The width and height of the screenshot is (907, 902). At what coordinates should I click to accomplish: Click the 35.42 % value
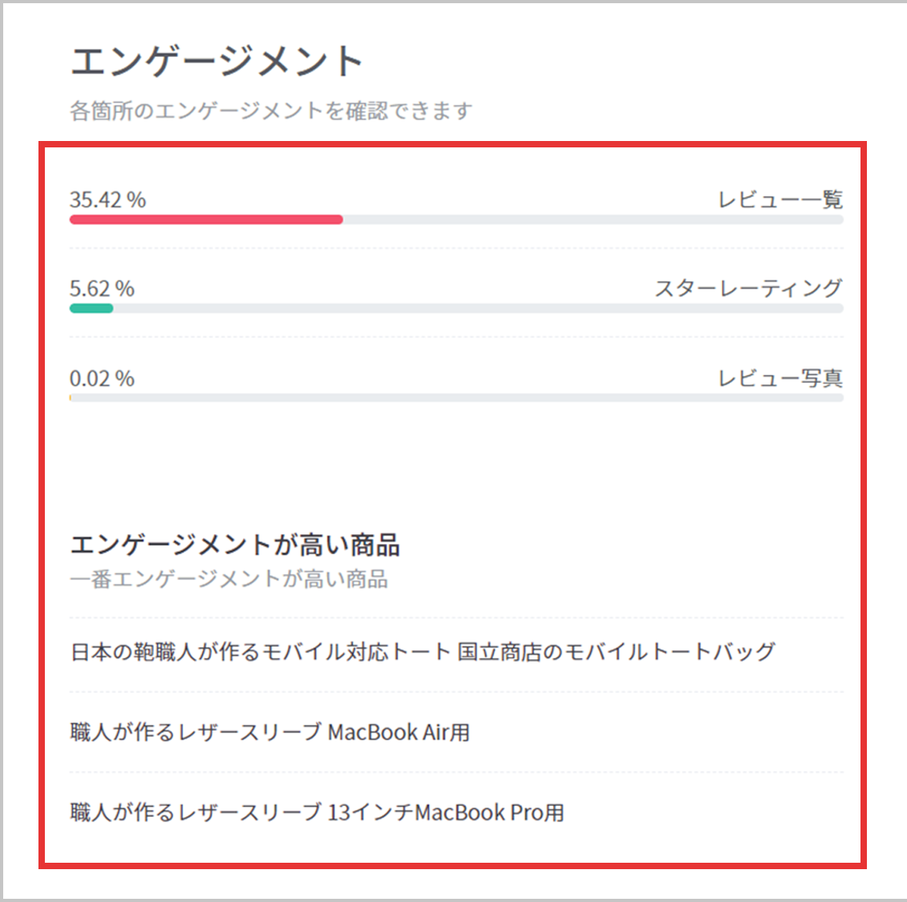(x=108, y=199)
